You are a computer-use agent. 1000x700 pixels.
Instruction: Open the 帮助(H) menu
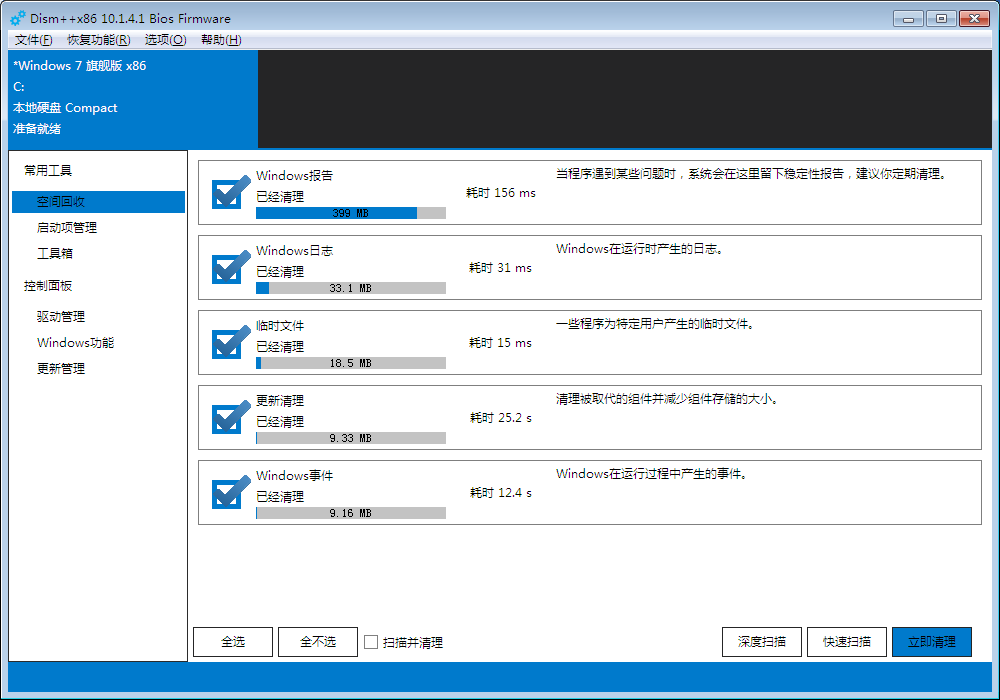click(x=221, y=40)
